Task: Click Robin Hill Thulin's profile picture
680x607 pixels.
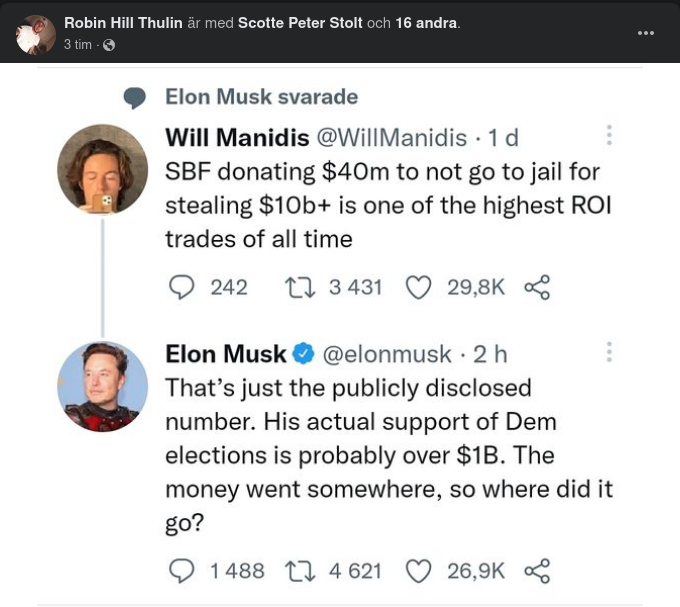Action: coord(36,34)
